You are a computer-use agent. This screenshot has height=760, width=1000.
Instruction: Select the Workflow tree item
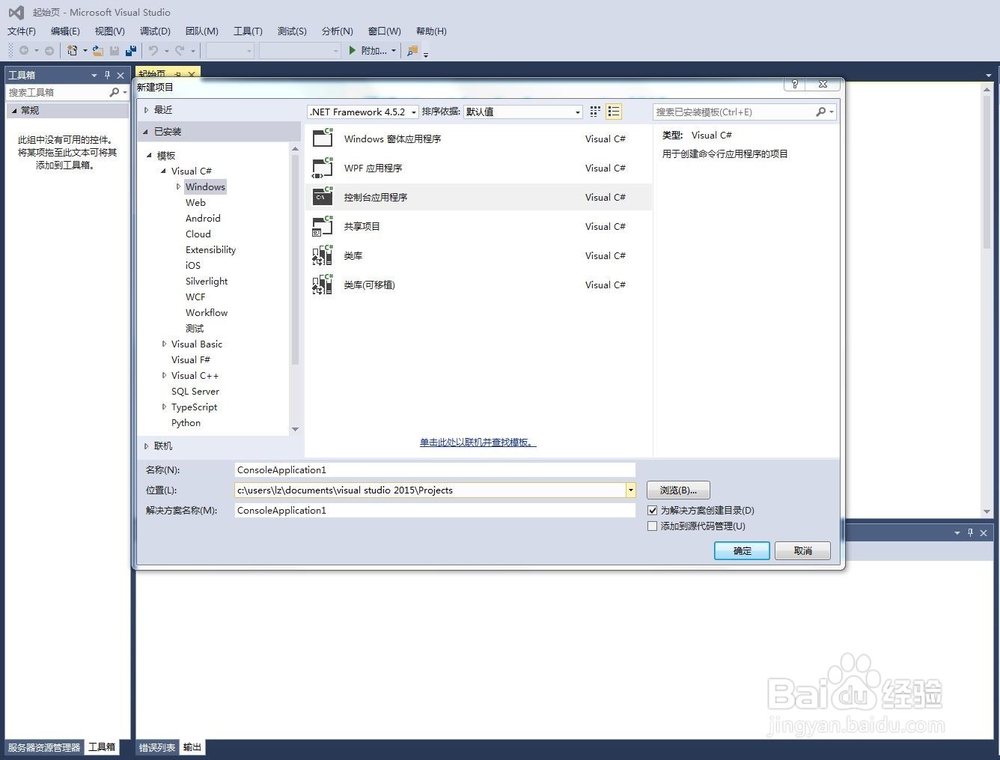[207, 312]
